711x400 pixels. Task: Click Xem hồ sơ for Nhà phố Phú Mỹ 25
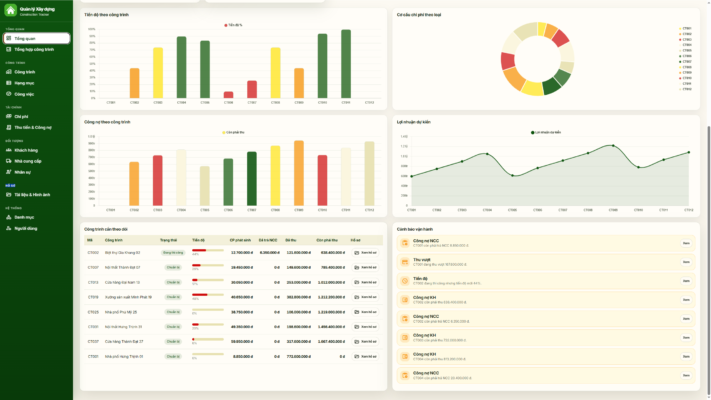tap(365, 312)
